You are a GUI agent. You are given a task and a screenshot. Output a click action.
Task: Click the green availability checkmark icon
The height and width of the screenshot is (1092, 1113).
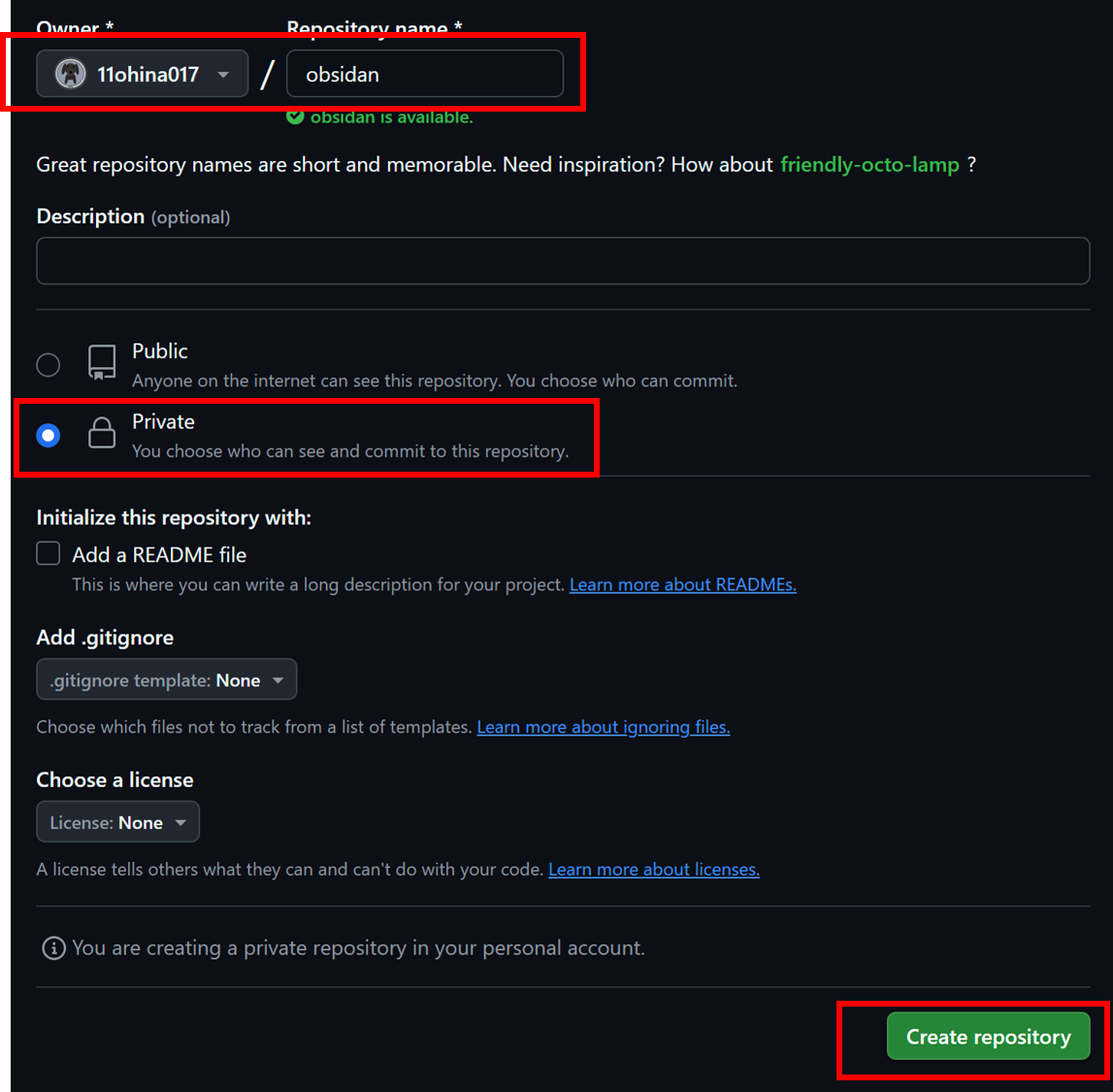point(295,117)
